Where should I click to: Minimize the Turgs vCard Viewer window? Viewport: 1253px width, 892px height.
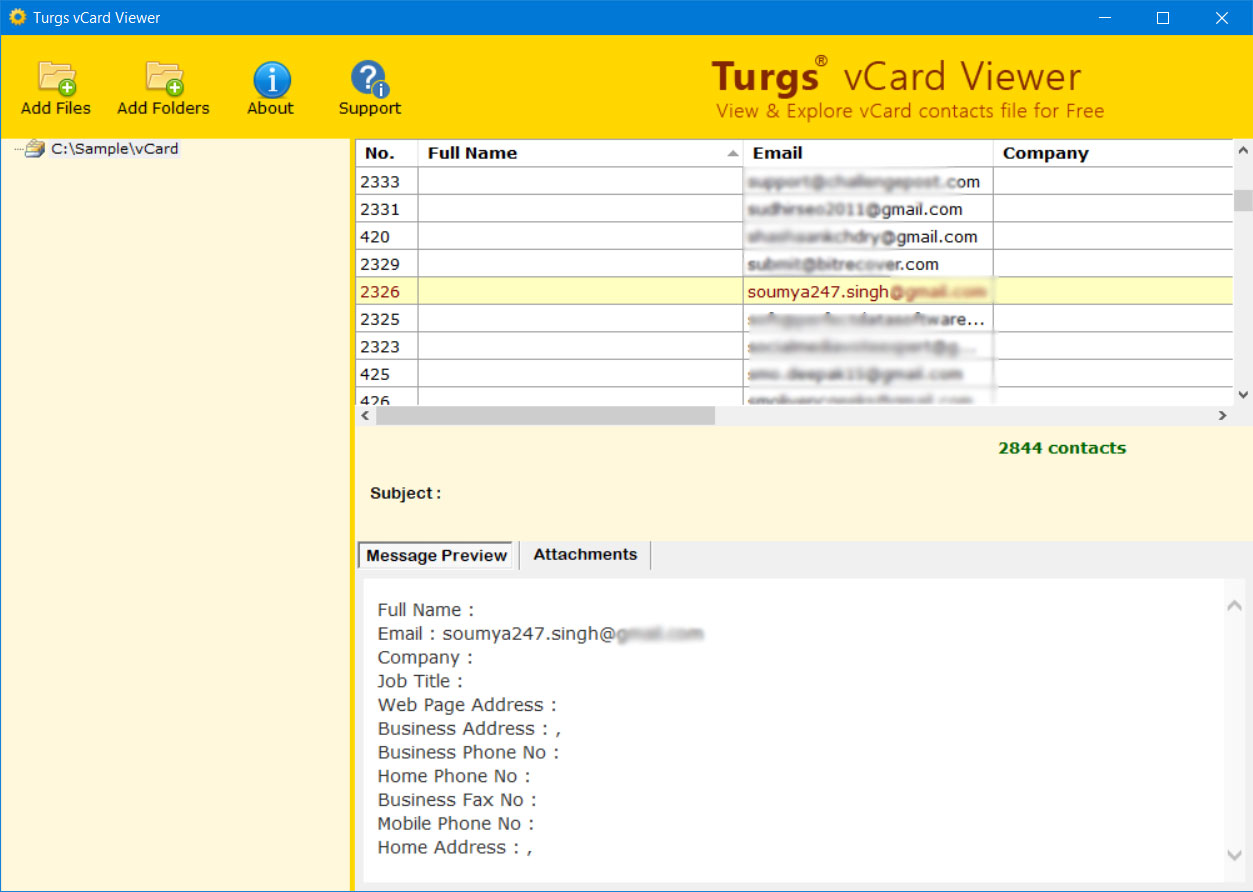point(1105,17)
